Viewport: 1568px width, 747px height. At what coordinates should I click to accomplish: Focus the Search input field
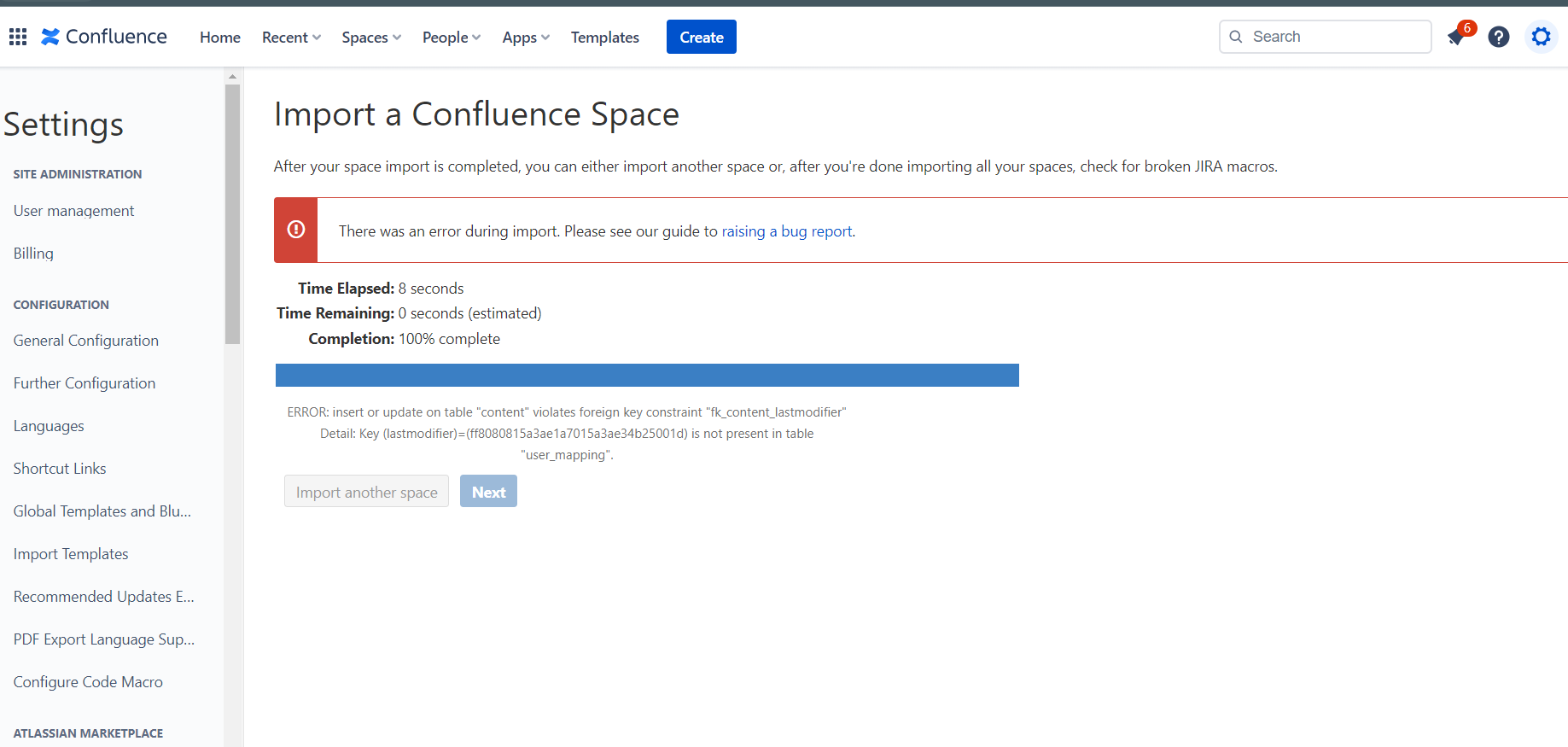[1326, 37]
